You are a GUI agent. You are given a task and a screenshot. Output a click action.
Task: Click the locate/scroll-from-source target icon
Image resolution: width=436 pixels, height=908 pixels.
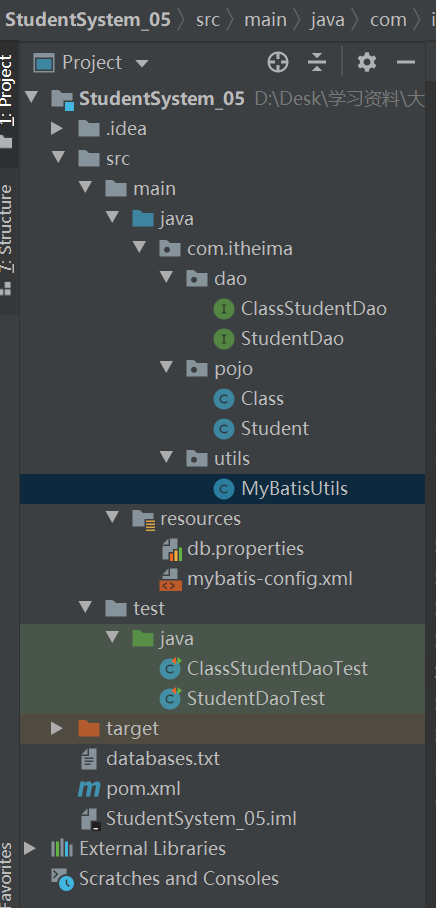click(x=278, y=62)
